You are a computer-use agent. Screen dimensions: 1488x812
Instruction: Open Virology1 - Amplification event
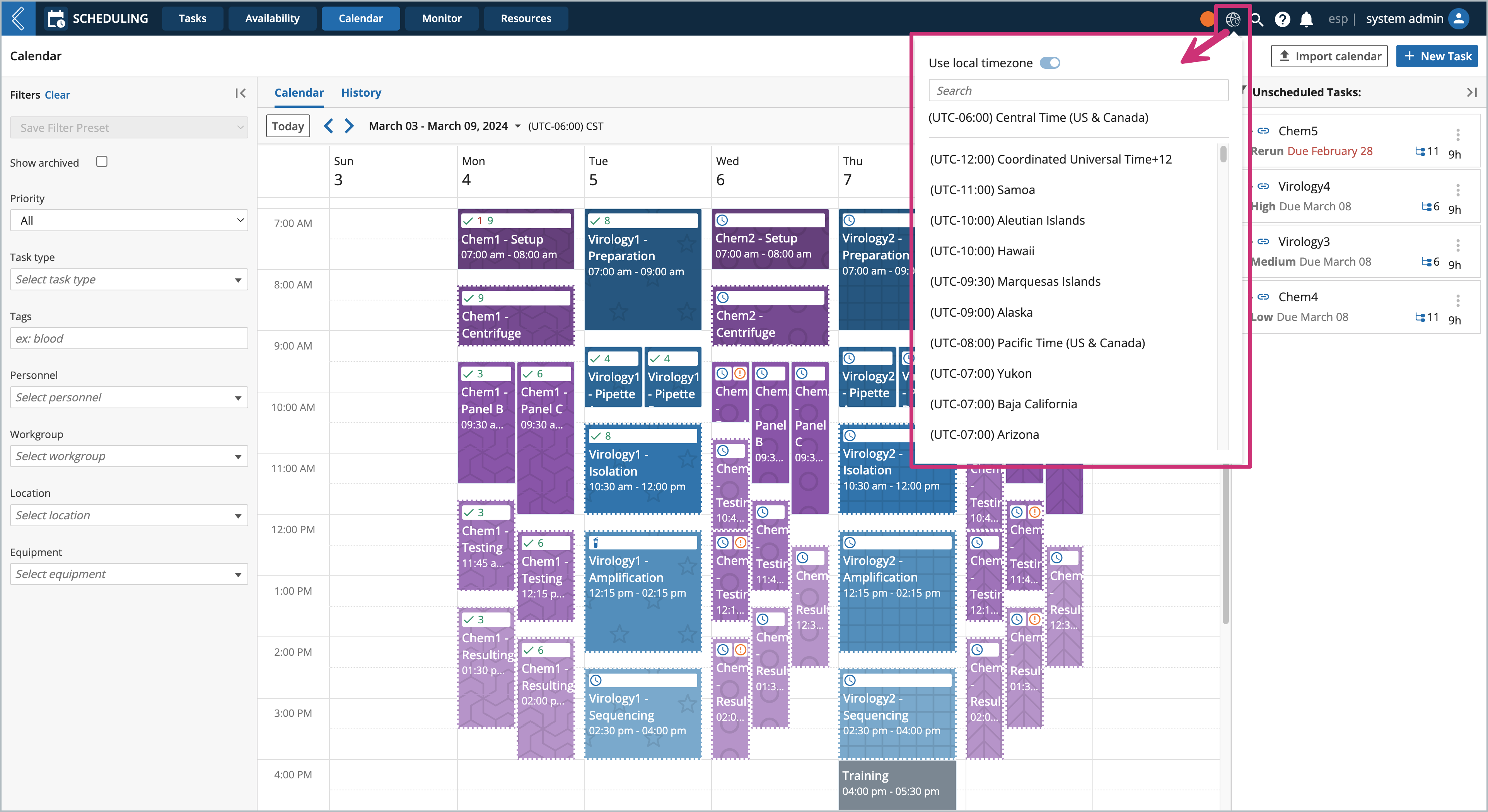point(642,592)
